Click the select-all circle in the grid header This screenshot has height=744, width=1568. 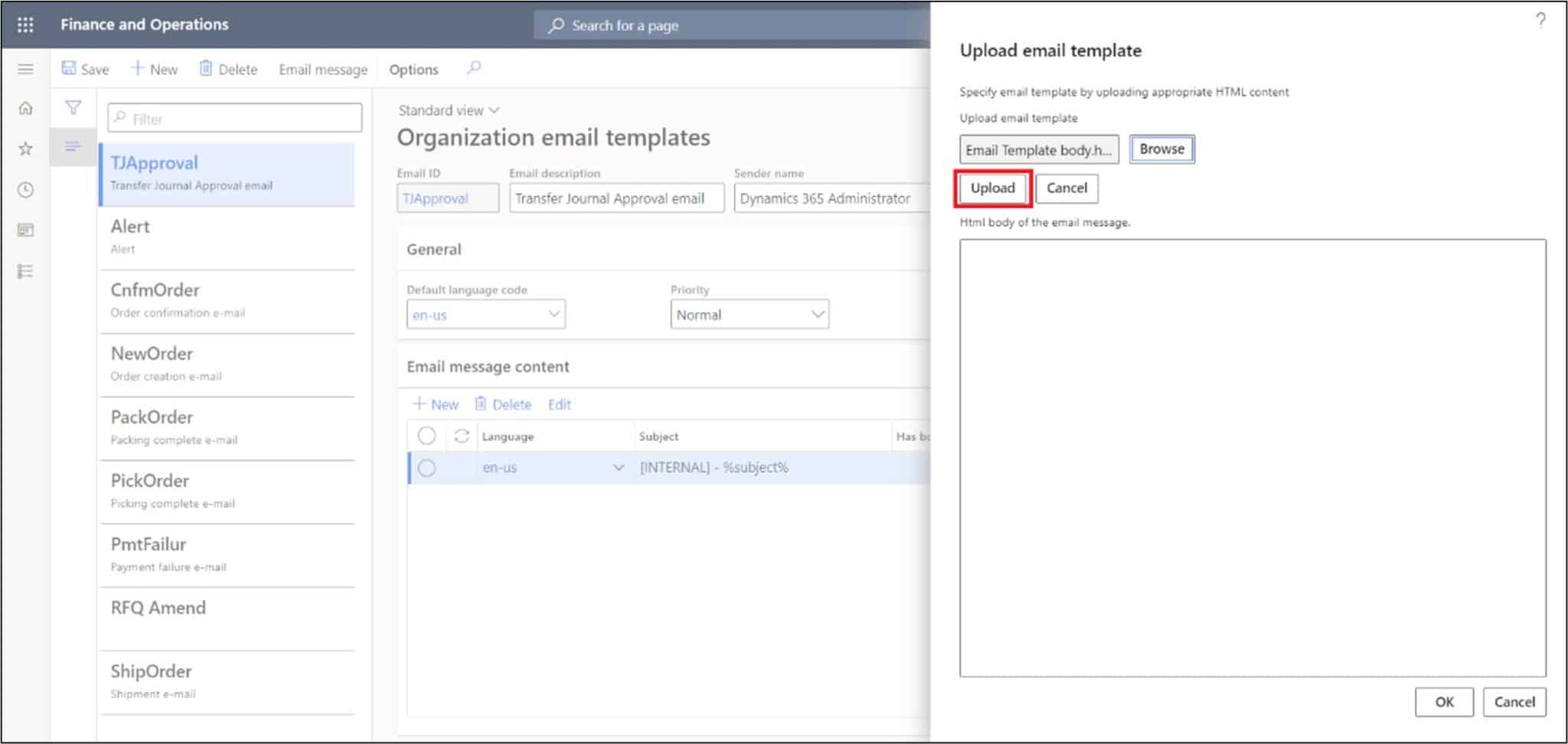(426, 436)
